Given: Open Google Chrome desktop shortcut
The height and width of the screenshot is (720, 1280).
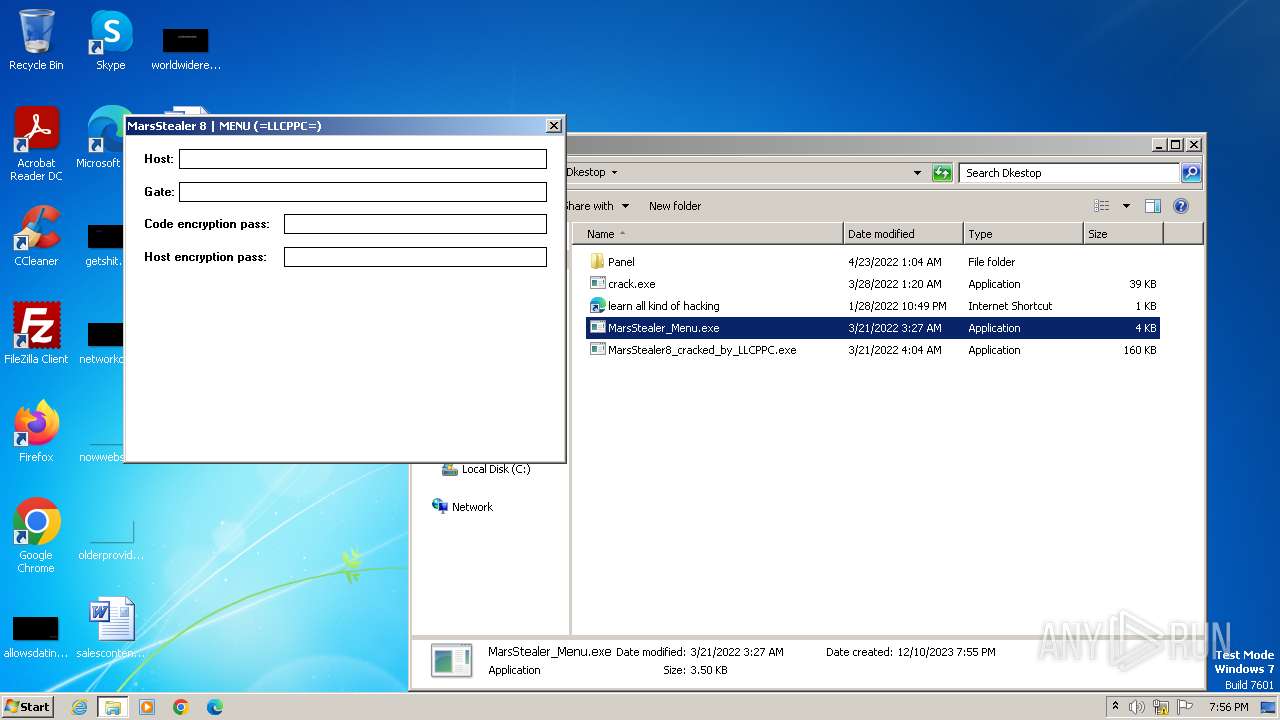Looking at the screenshot, I should (36, 535).
